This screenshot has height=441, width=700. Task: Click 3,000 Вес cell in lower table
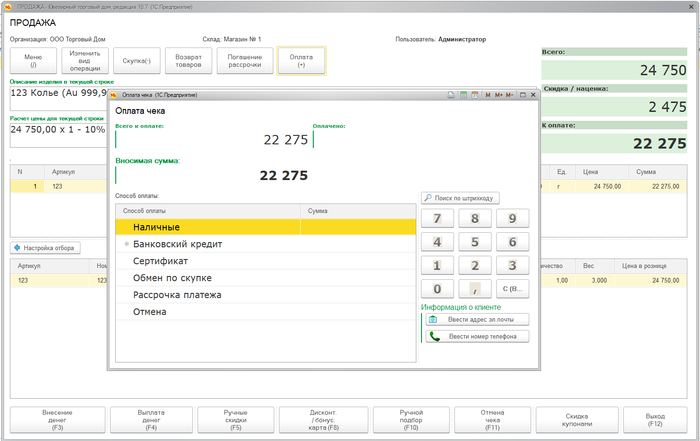595,280
